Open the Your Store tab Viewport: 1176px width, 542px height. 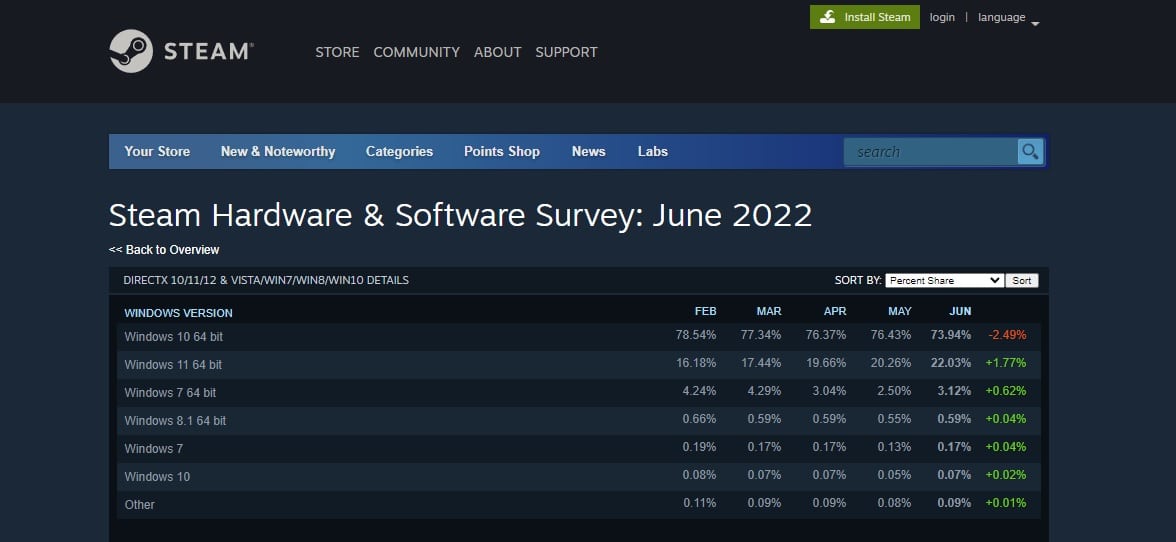[158, 151]
